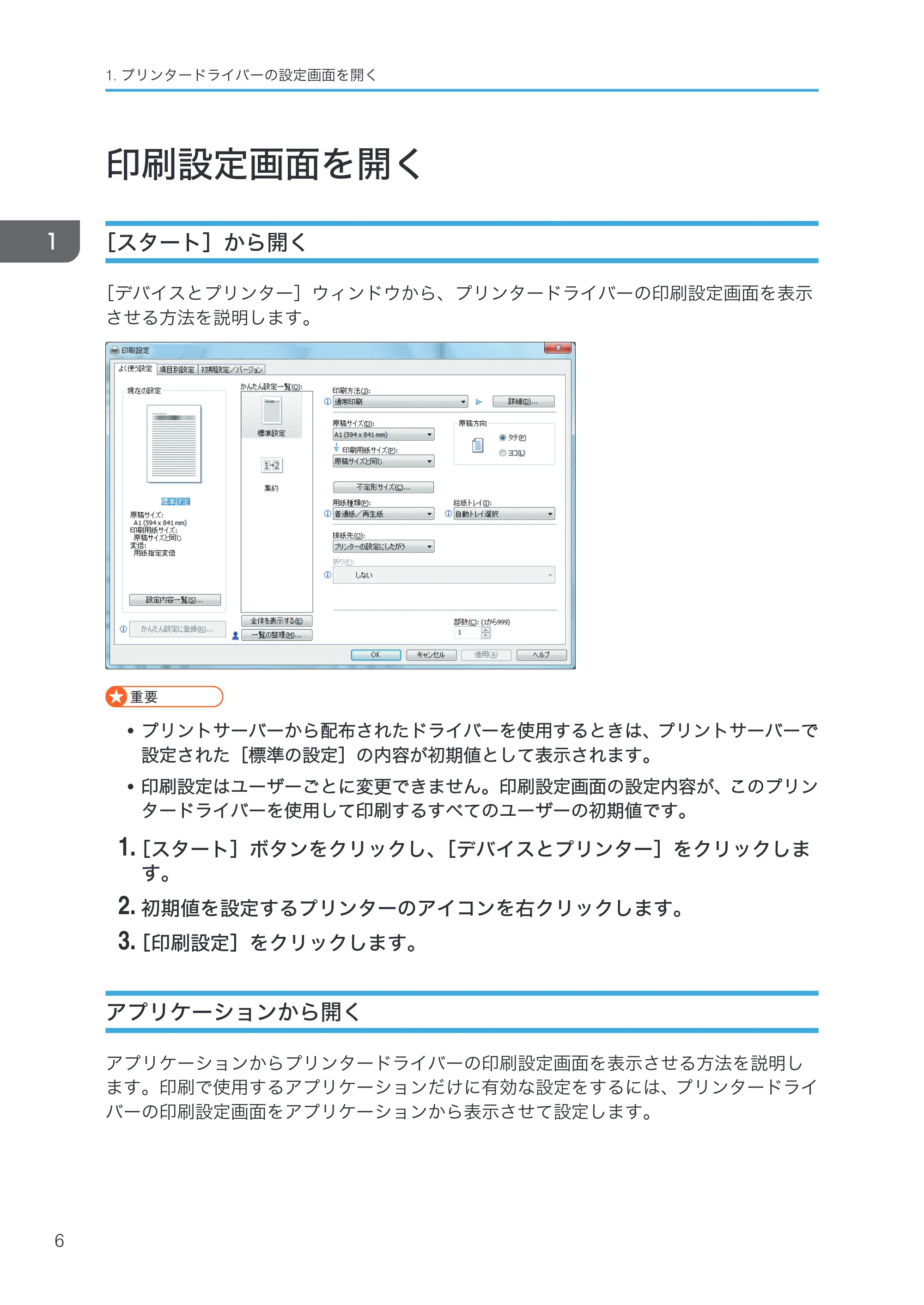This screenshot has height=1305, width=924.
Task: Click blue triangle arrow next to 詳細 button
Action: pos(479,401)
